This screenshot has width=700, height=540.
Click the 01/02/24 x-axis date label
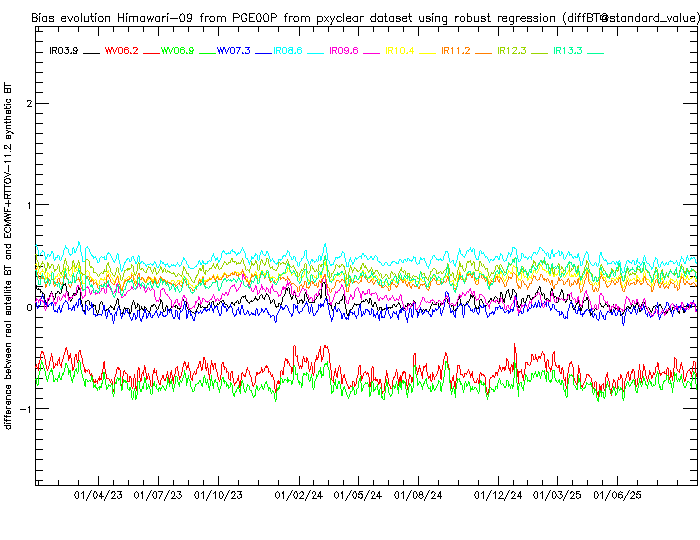(299, 494)
